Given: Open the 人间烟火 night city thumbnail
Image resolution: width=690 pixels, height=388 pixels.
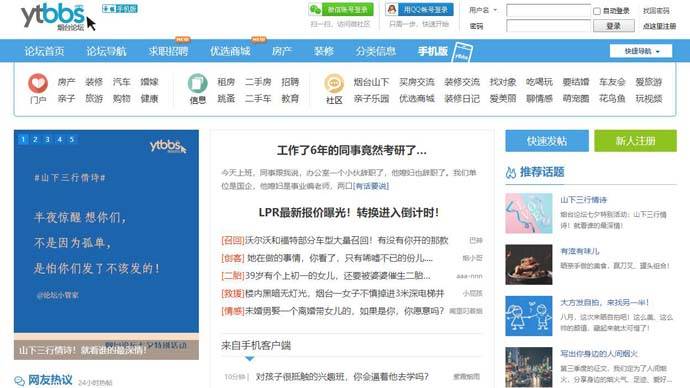Looking at the screenshot, I should click(529, 367).
